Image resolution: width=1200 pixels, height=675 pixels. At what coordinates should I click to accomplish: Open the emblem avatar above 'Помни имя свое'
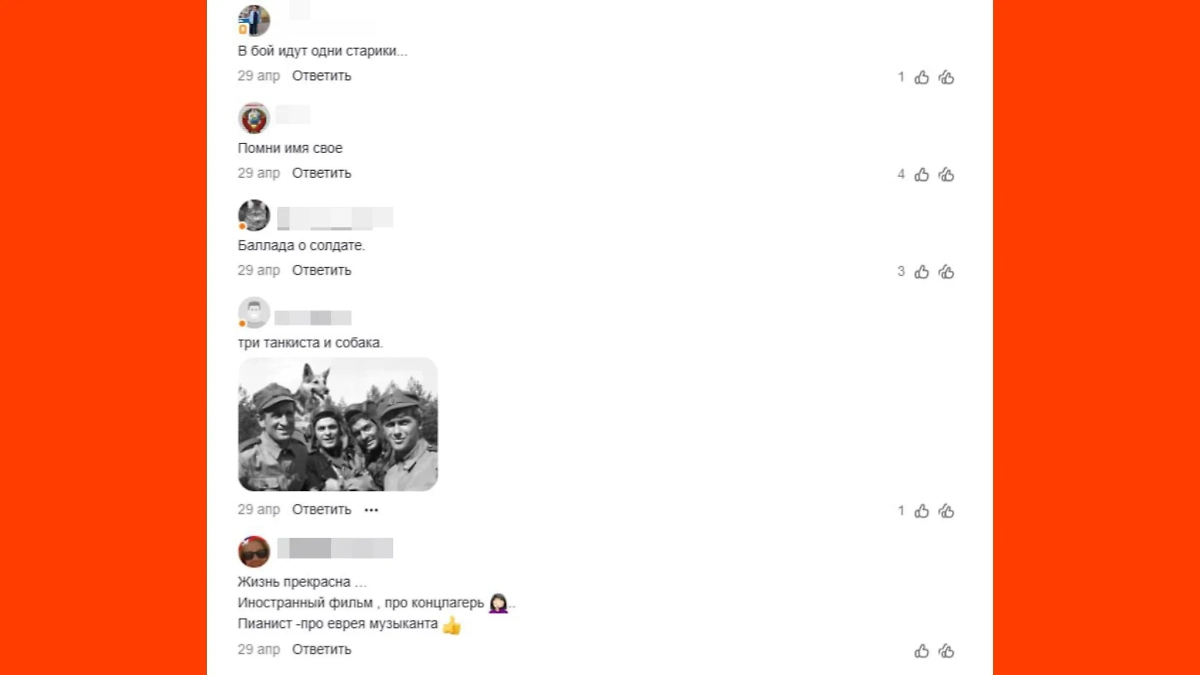coord(254,118)
